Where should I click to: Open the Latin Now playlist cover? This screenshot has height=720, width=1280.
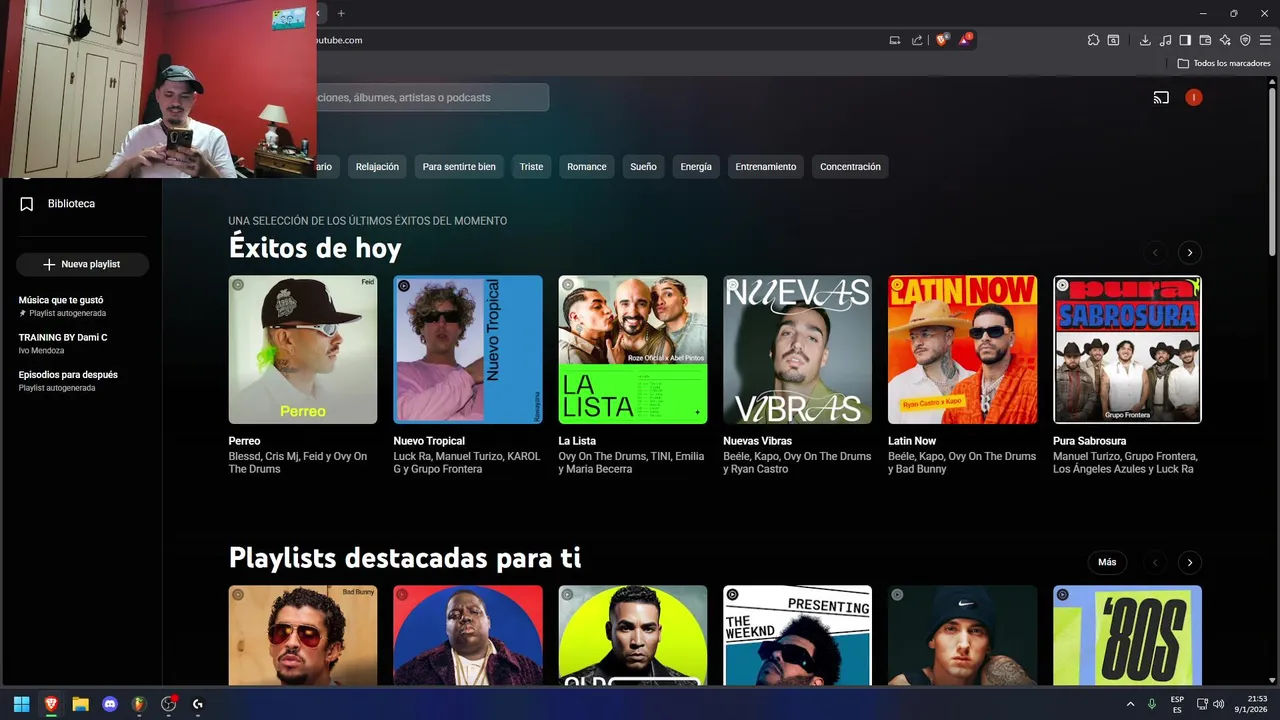[x=962, y=350]
